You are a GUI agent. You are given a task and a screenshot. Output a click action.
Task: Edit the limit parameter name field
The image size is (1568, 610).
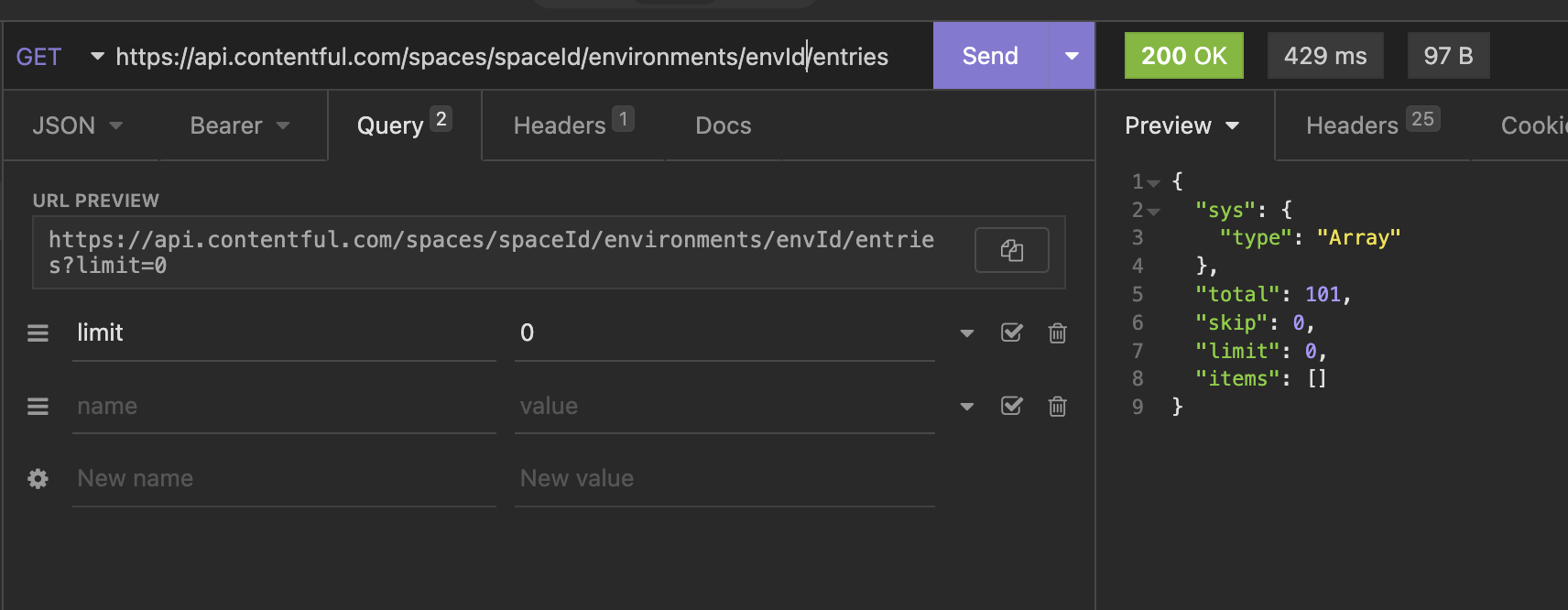pos(284,333)
